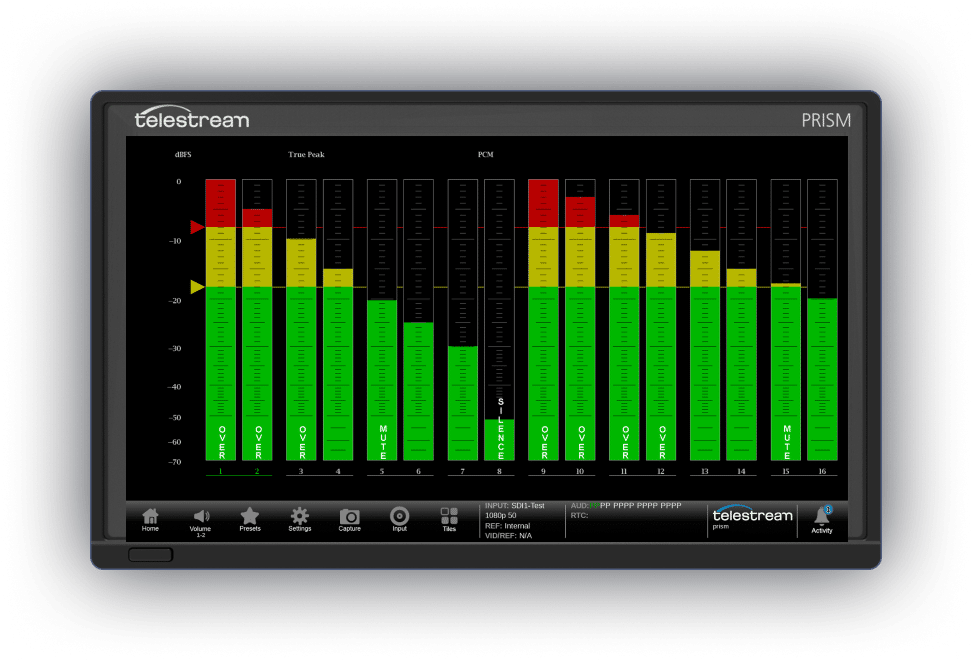972x660 pixels.
Task: Click the PCM label
Action: tap(485, 154)
